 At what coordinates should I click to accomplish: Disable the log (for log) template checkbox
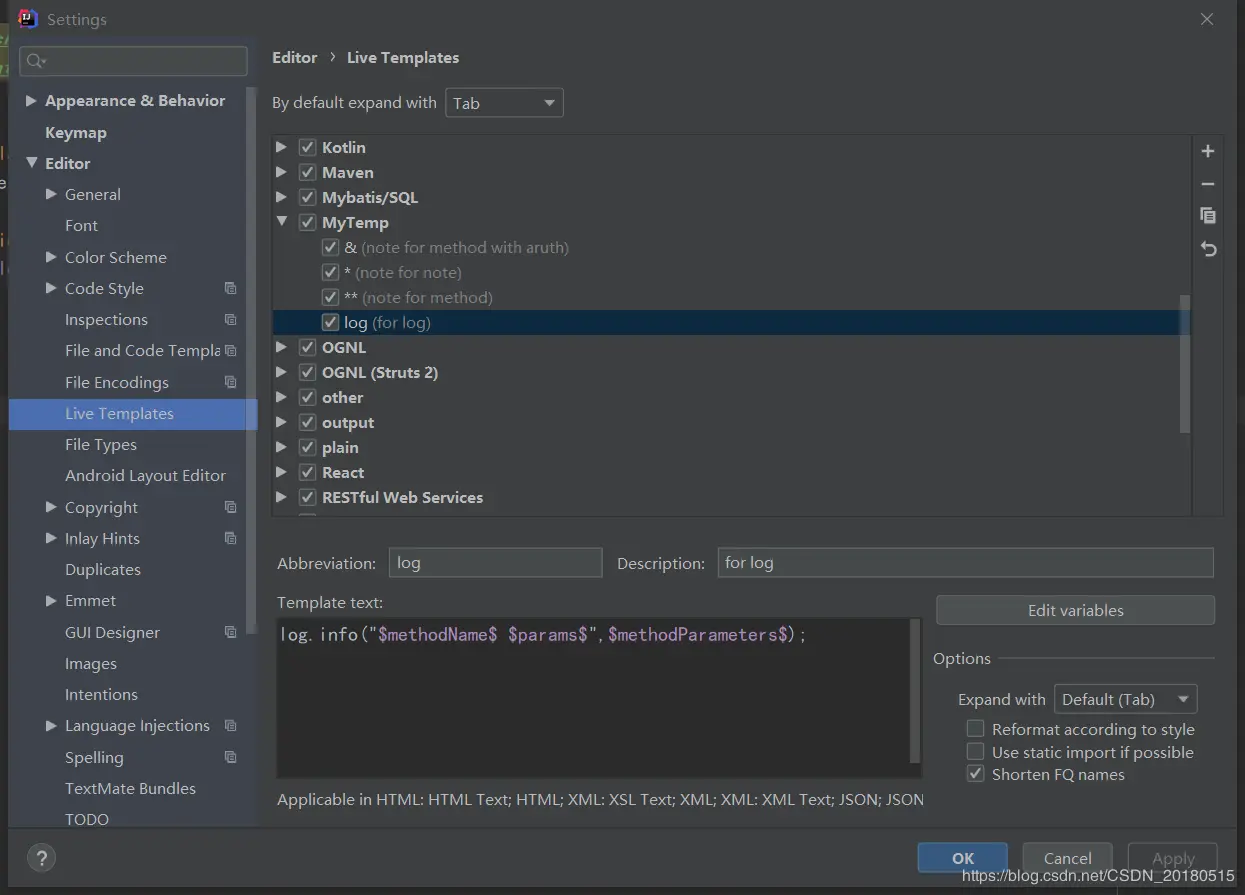pos(330,322)
